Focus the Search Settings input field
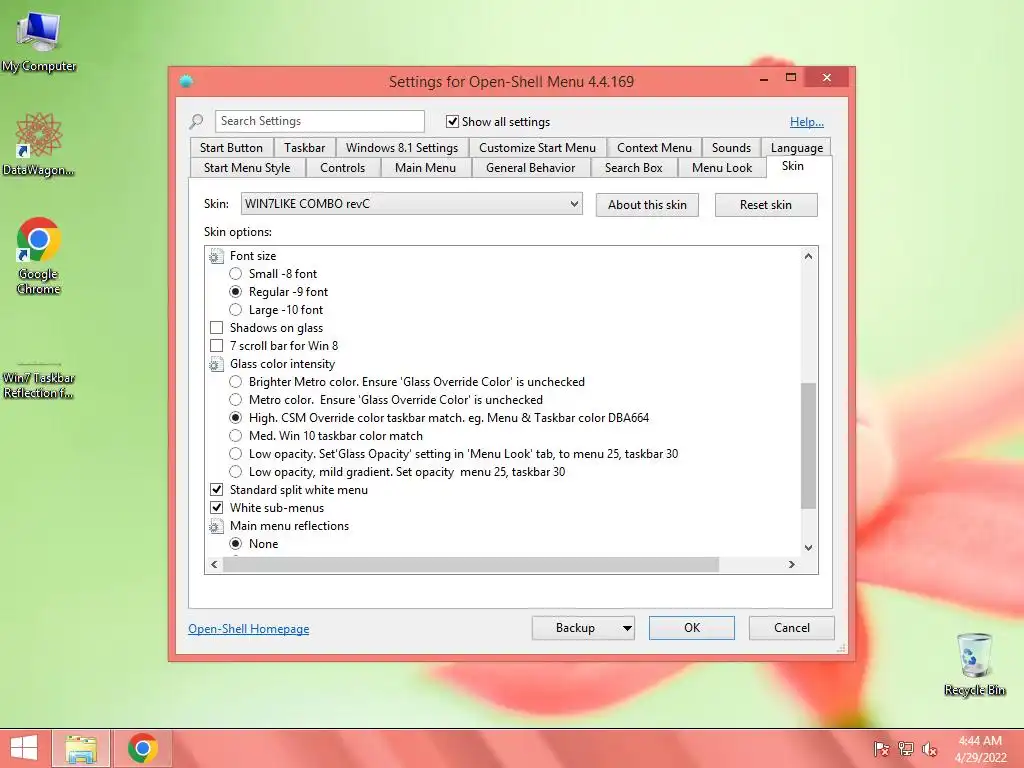This screenshot has width=1024, height=768. [319, 121]
